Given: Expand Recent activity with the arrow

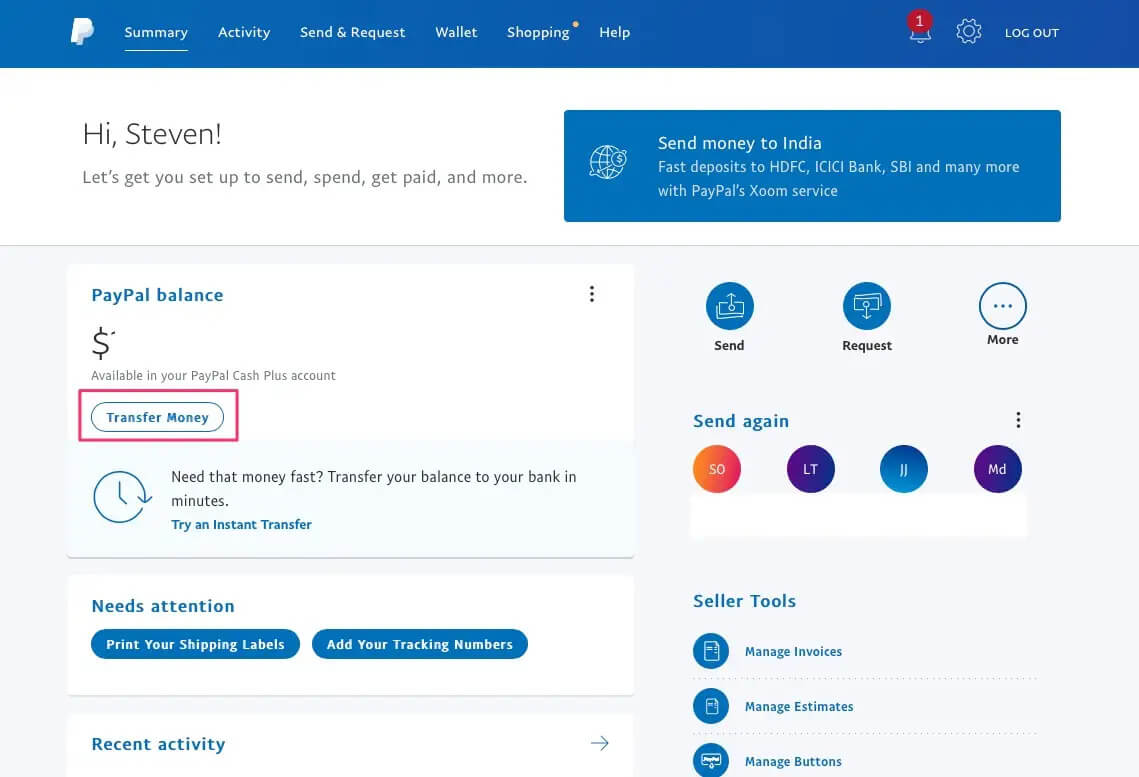Looking at the screenshot, I should click(x=599, y=743).
